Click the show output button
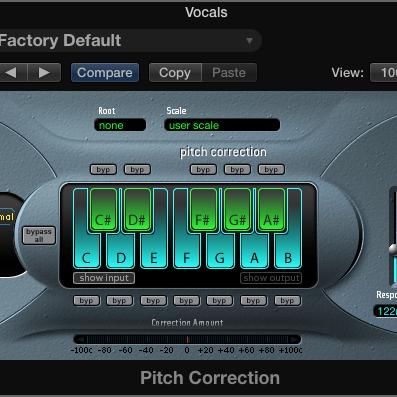 271,278
